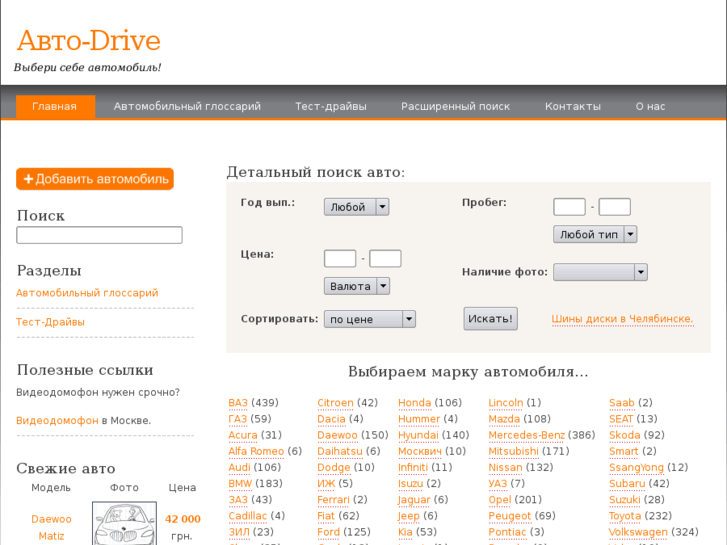The height and width of the screenshot is (545, 727).
Task: Focus the minimum Пробег input field
Action: 569,207
